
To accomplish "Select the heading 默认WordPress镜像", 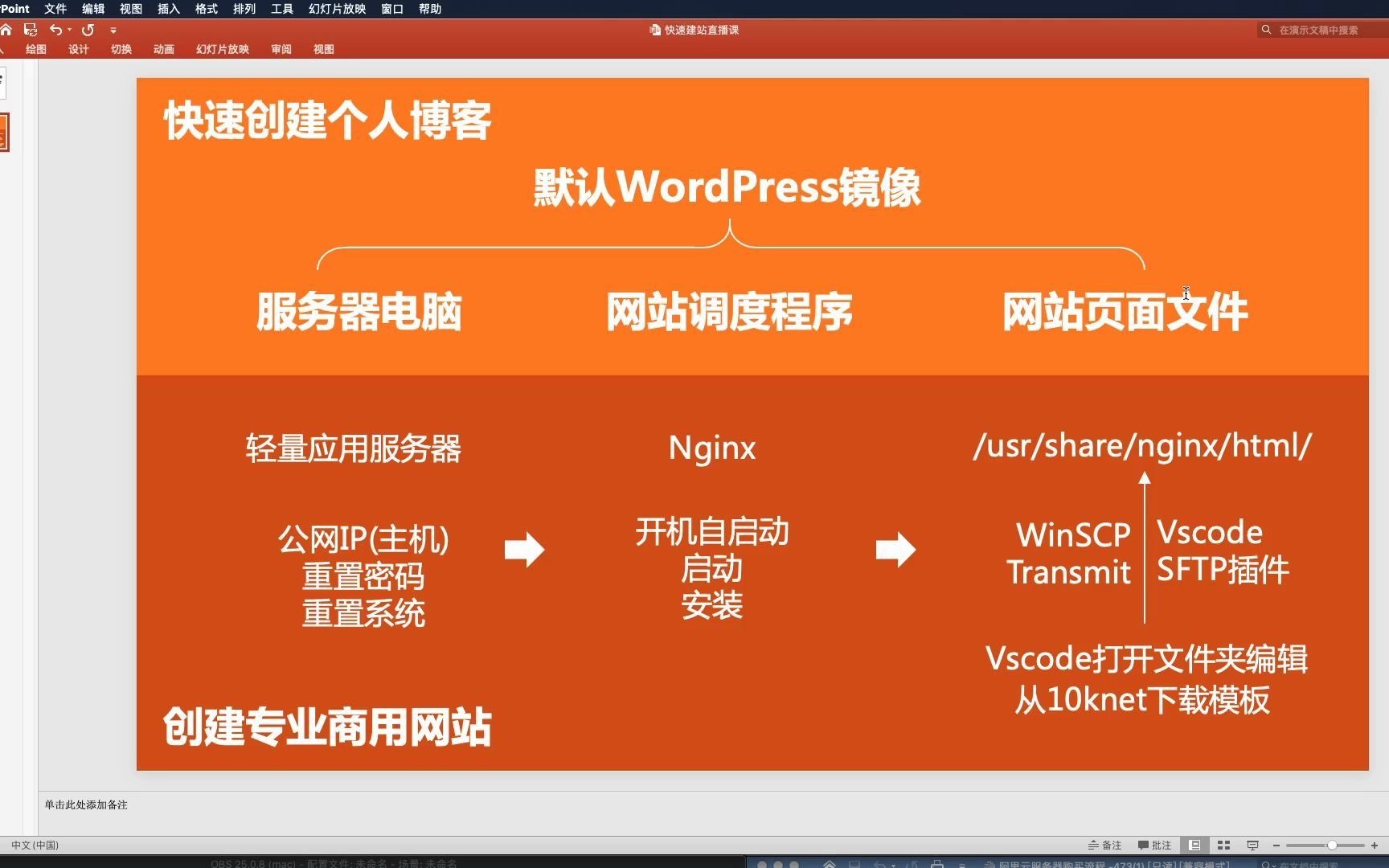I will point(727,187).
